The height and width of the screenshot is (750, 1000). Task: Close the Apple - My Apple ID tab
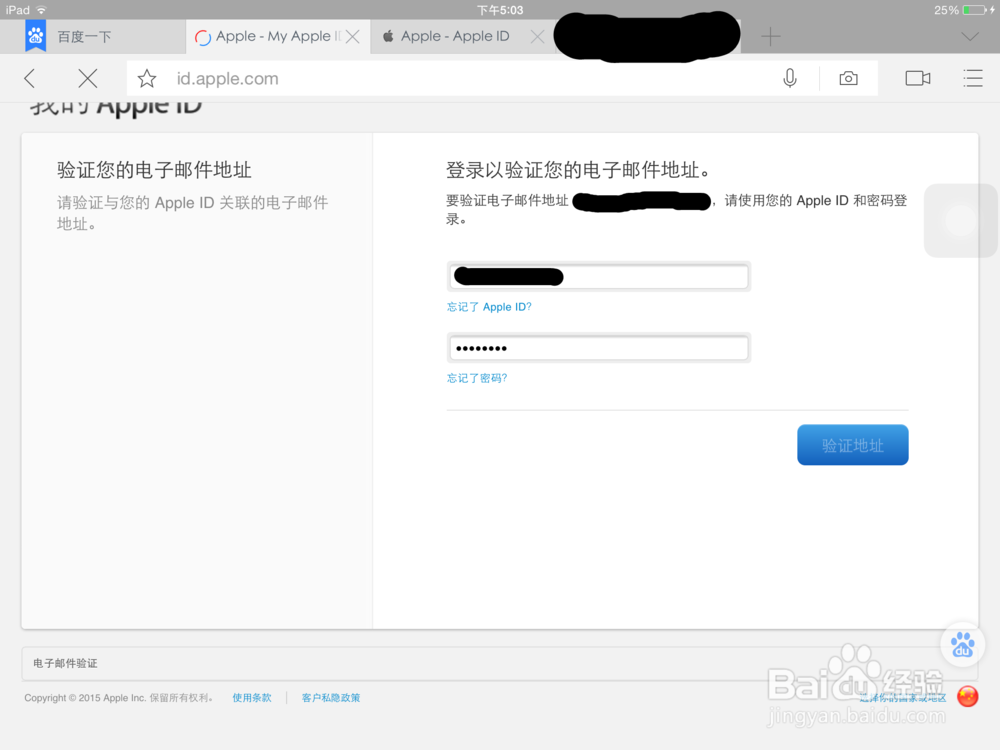[x=352, y=36]
